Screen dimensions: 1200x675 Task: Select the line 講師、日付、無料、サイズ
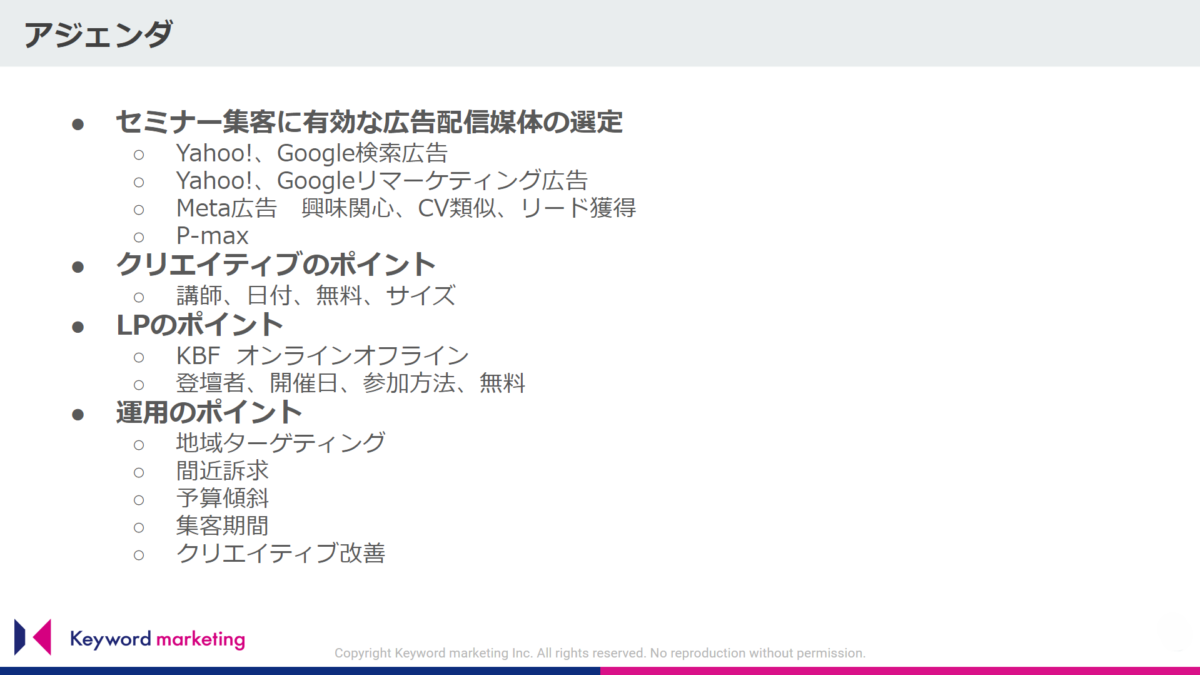(316, 296)
